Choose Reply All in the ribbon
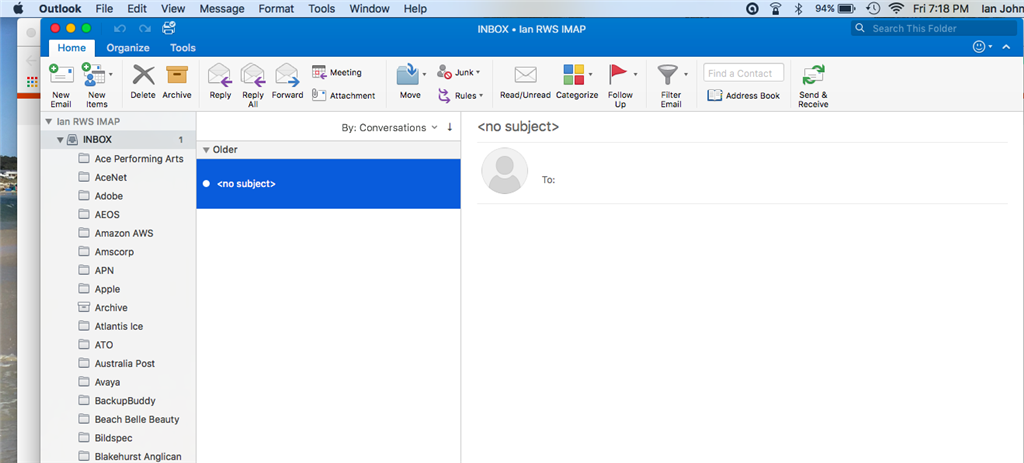Screen dimensions: 1024x463 click(x=253, y=85)
